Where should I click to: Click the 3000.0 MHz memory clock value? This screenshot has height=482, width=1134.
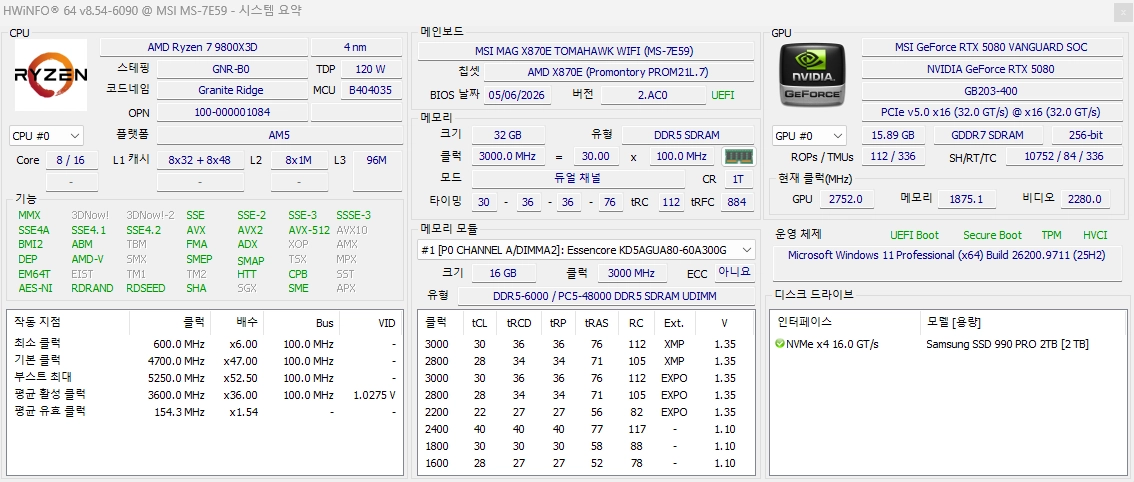coord(507,156)
